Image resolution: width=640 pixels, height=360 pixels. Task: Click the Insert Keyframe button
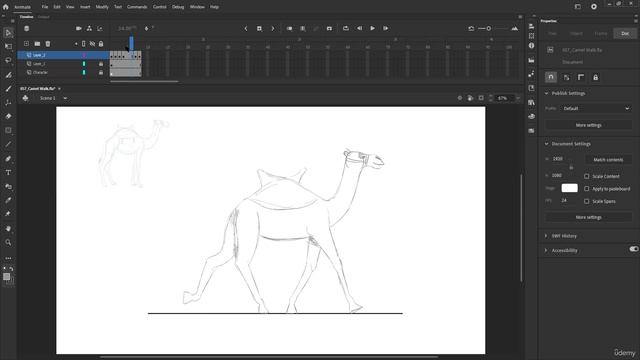[x=259, y=29]
